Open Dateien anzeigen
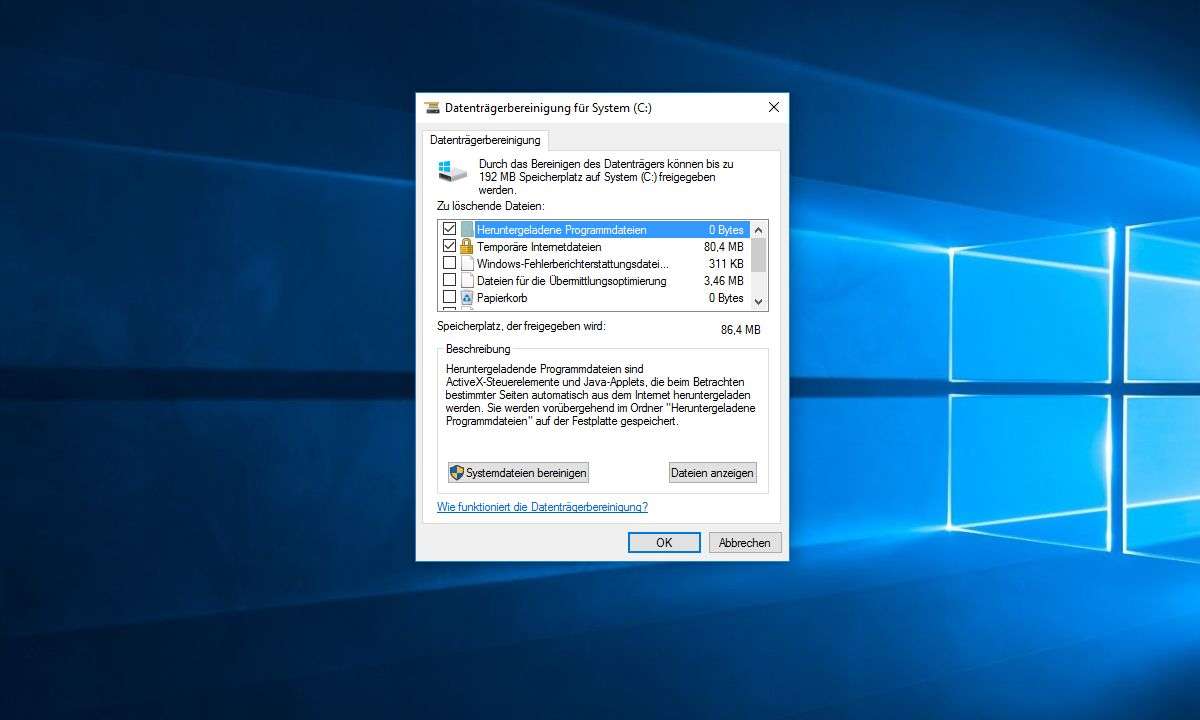Viewport: 1200px width, 720px height. pos(712,472)
